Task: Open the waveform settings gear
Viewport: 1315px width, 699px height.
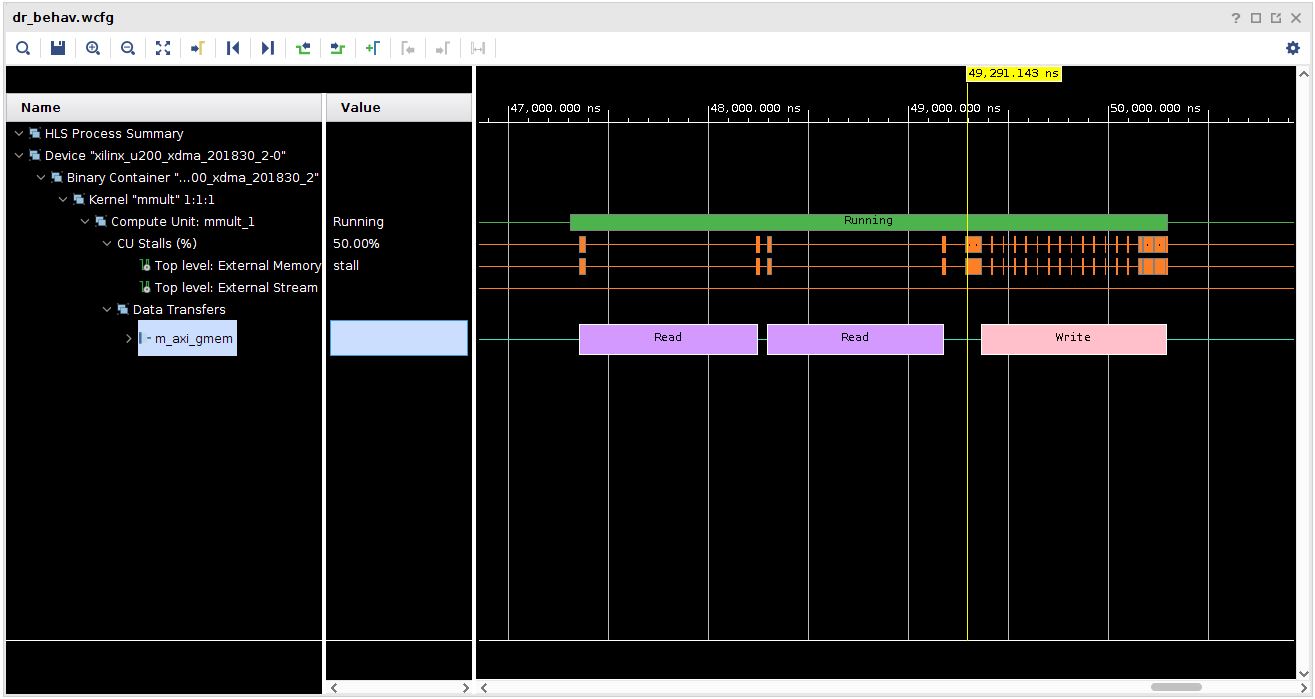Action: (1292, 48)
